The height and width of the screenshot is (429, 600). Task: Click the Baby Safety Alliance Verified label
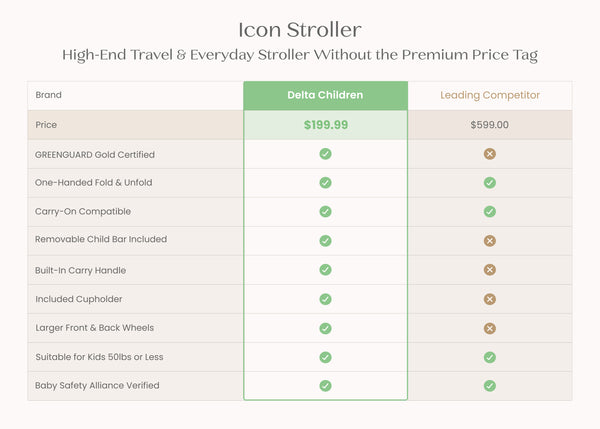pyautogui.click(x=97, y=385)
